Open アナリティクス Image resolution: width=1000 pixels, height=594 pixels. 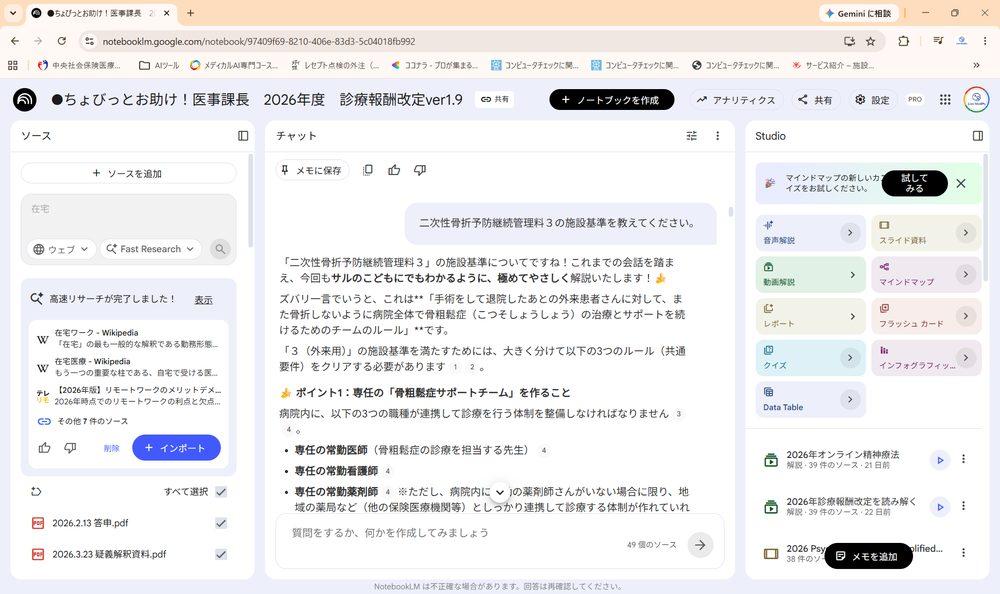pos(736,100)
